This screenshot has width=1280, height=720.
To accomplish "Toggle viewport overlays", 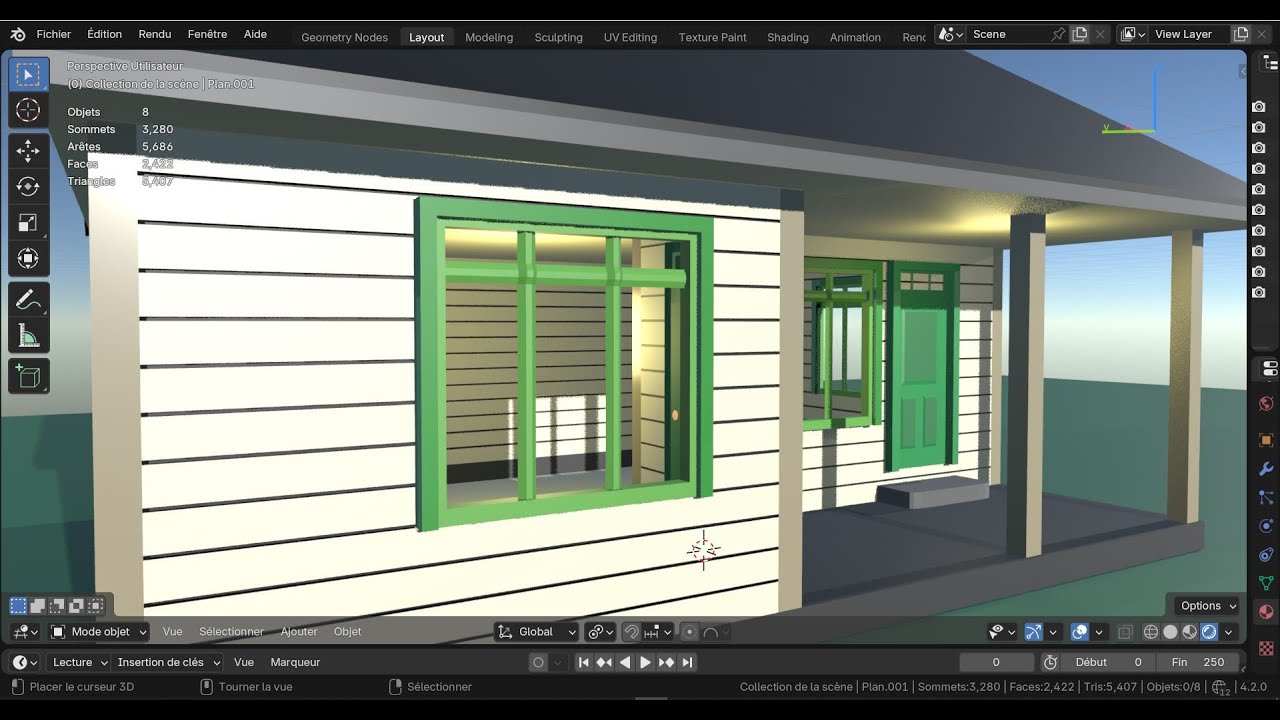I will (x=1080, y=632).
